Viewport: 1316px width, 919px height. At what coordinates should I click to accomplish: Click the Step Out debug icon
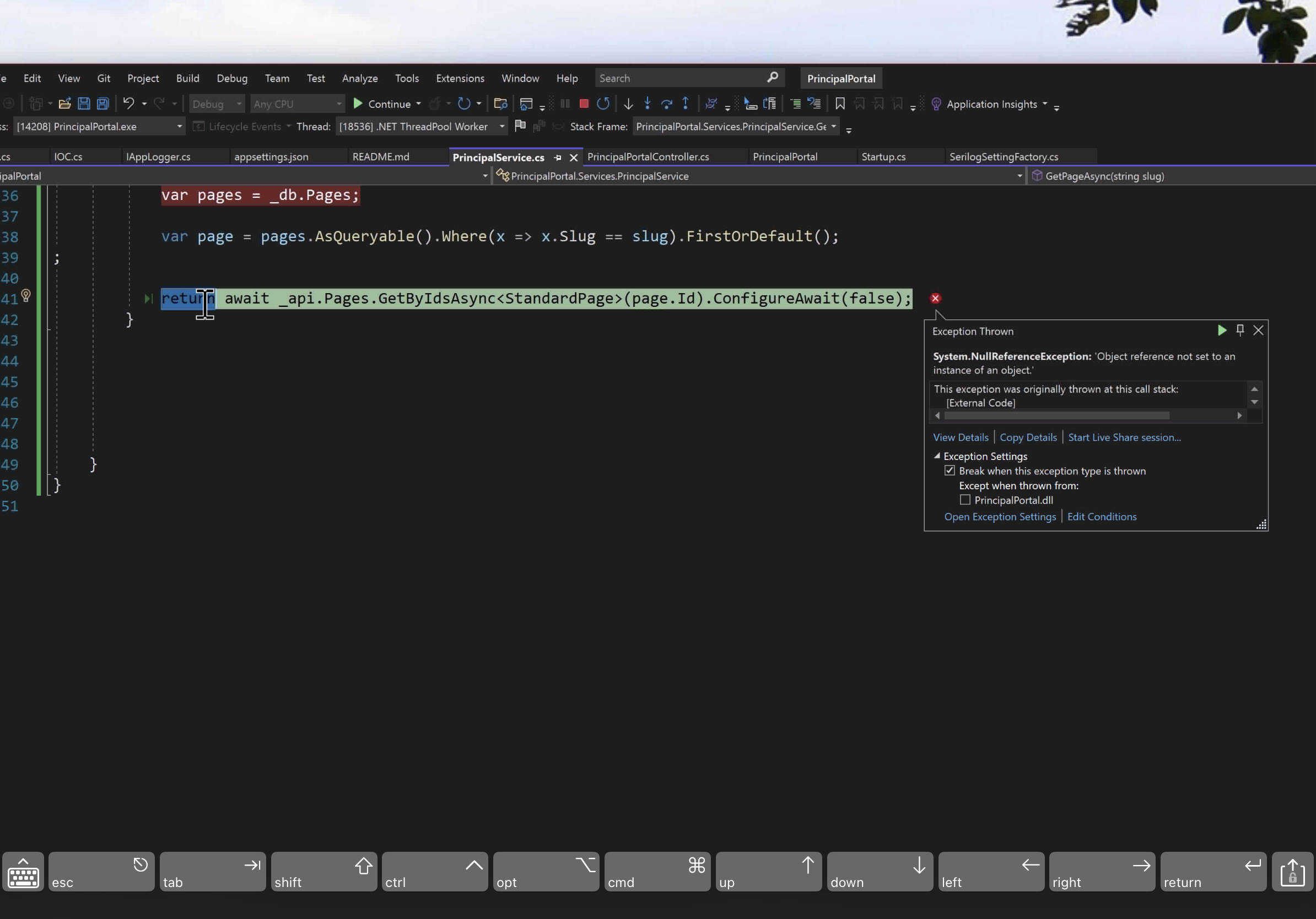coord(686,104)
